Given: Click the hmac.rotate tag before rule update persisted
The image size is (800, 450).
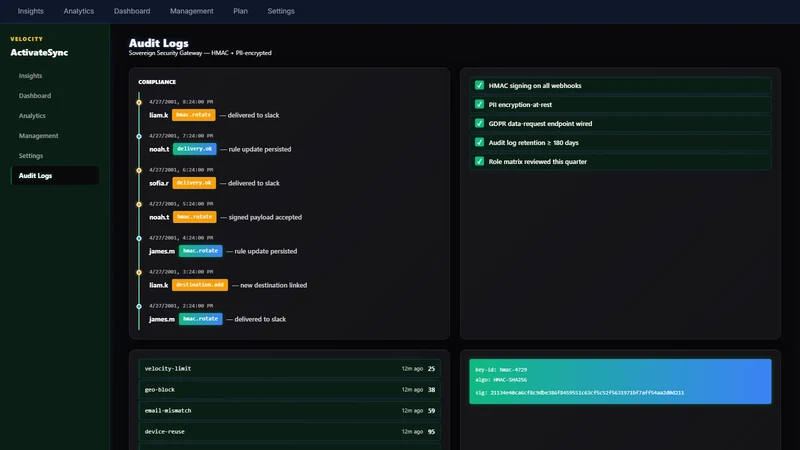Looking at the screenshot, I should 201,251.
